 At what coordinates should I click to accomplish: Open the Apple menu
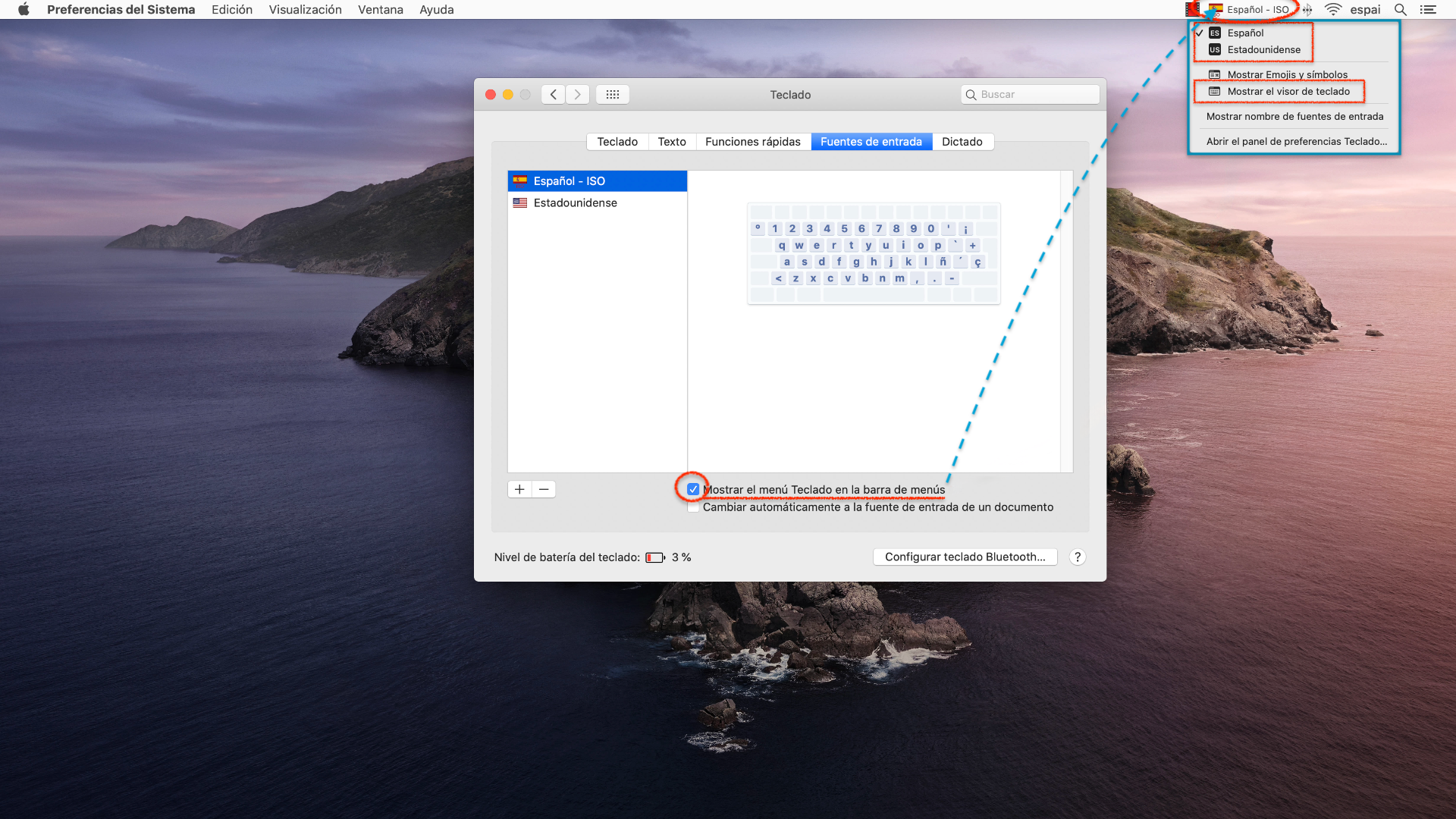coord(24,10)
